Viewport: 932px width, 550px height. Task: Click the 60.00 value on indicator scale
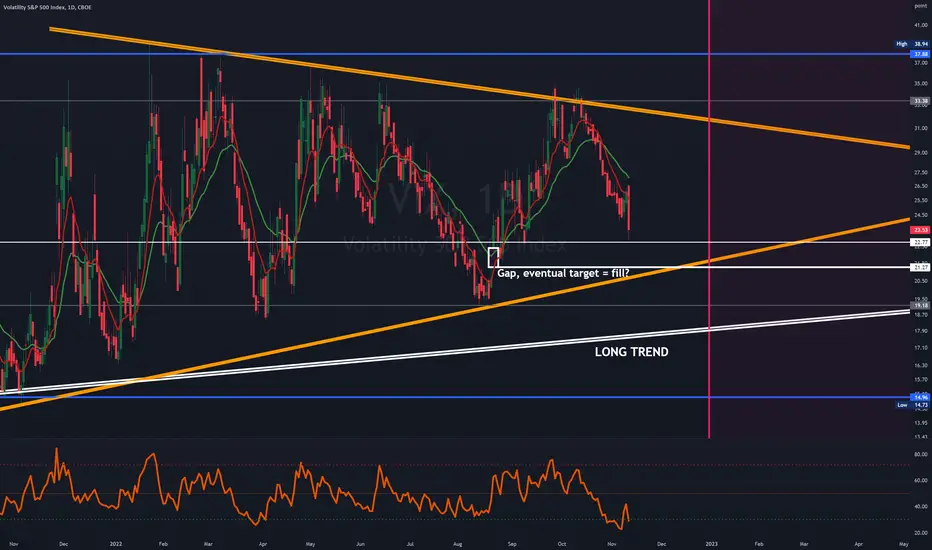[x=921, y=480]
